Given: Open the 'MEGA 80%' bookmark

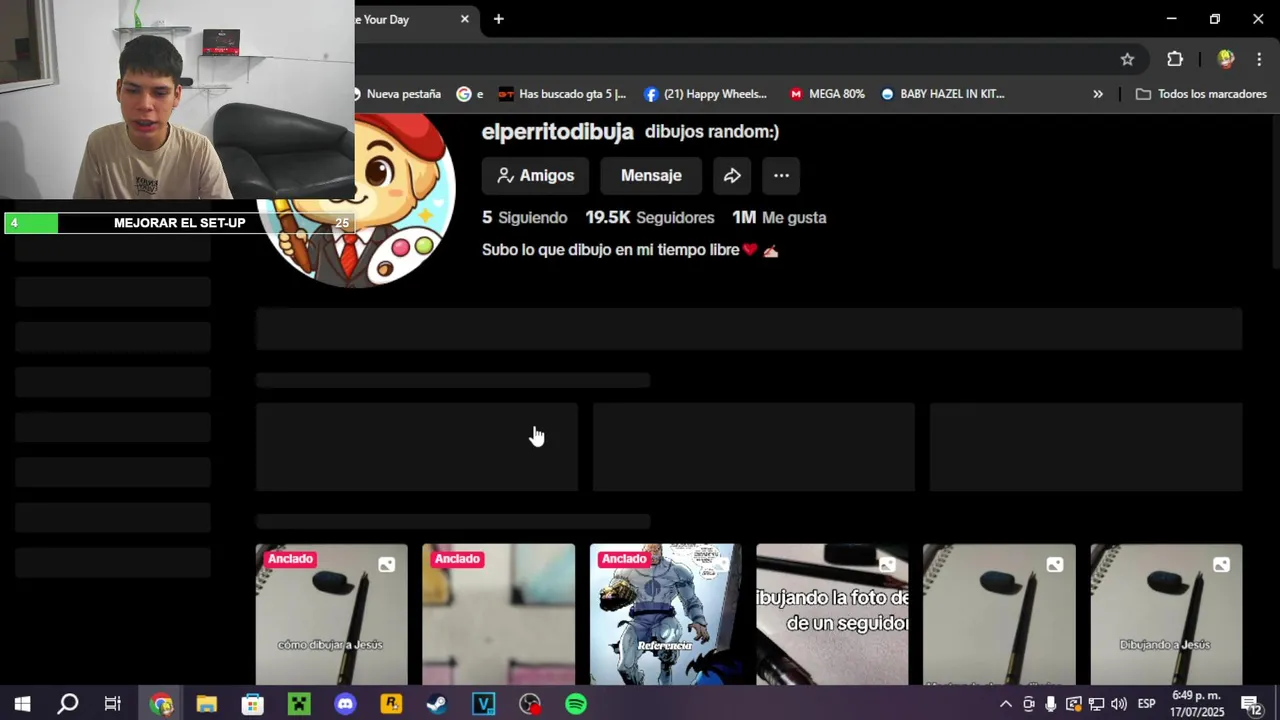Looking at the screenshot, I should click(x=827, y=94).
